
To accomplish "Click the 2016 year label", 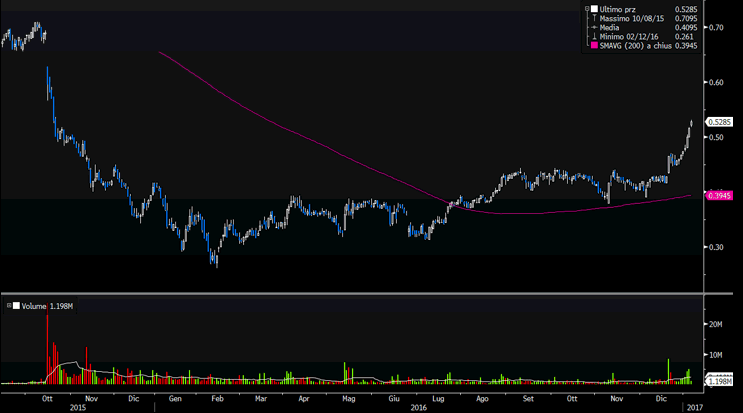I will [x=420, y=408].
